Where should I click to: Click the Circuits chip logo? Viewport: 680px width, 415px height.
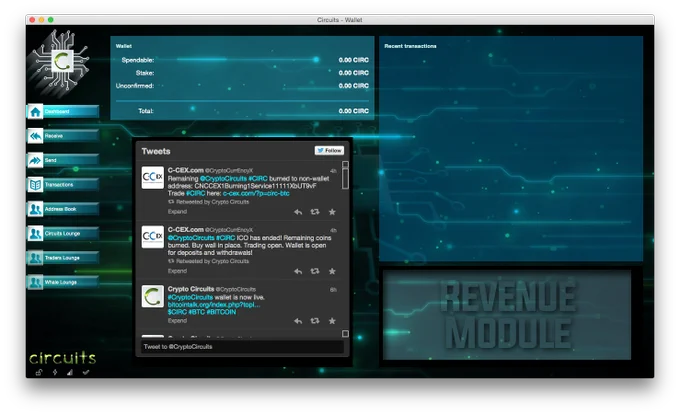[x=61, y=62]
